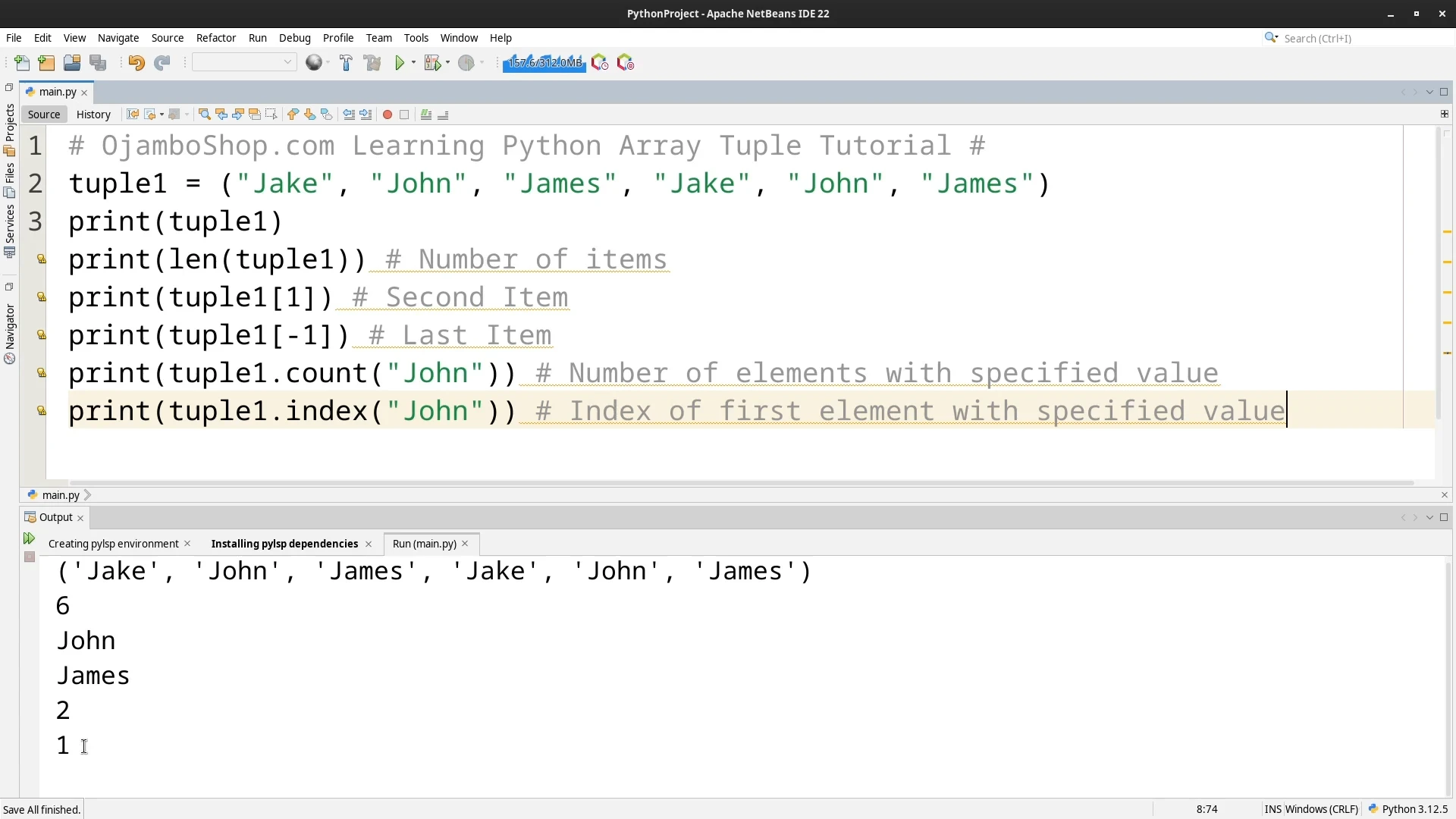Image resolution: width=1456 pixels, height=819 pixels.
Task: Click the browser globe icon
Action: (x=313, y=63)
